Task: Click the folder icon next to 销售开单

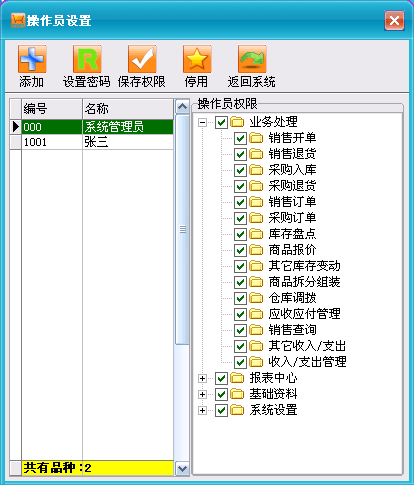Action: (x=256, y=138)
